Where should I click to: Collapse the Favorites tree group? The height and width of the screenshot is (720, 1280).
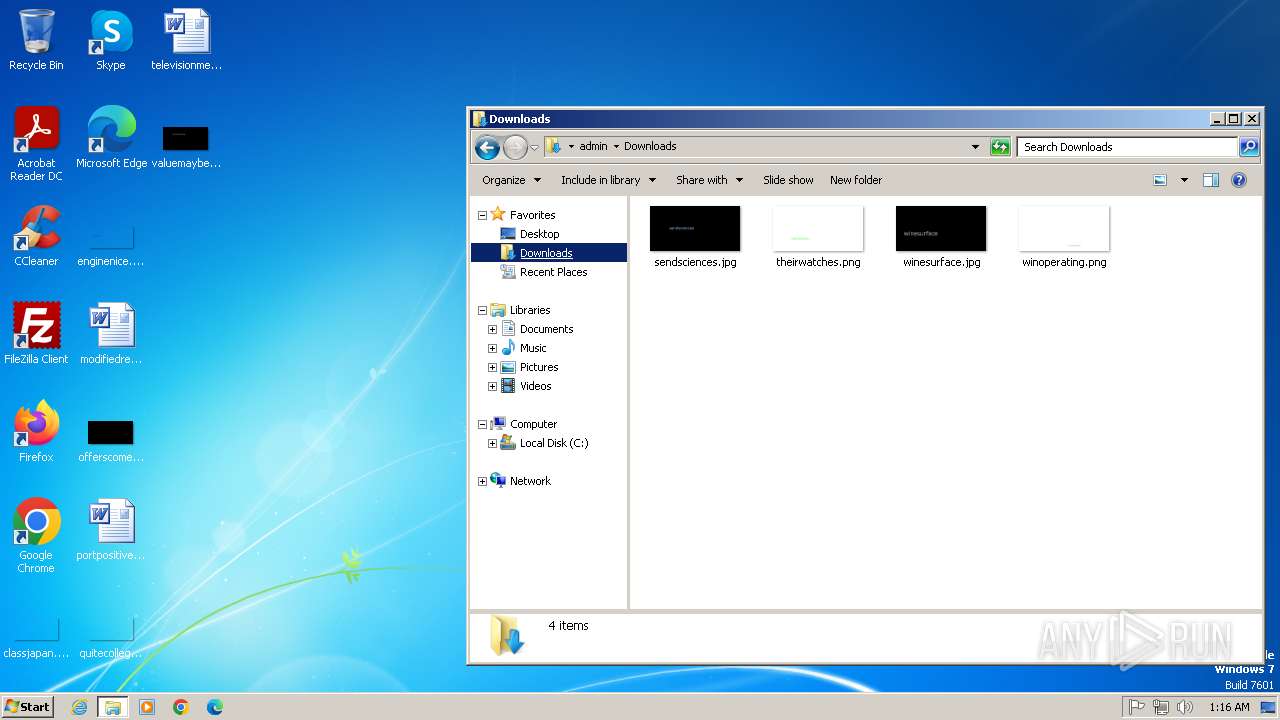point(482,215)
